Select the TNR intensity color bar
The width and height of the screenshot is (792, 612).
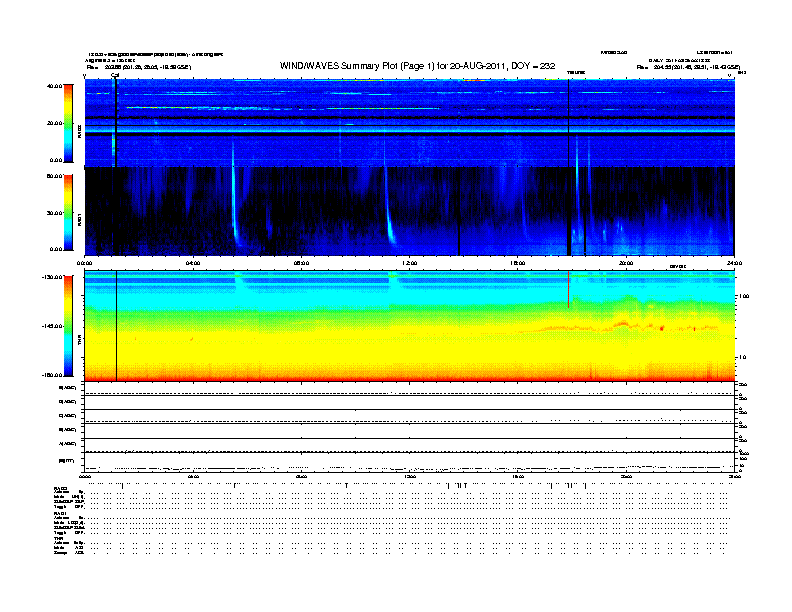pyautogui.click(x=68, y=326)
